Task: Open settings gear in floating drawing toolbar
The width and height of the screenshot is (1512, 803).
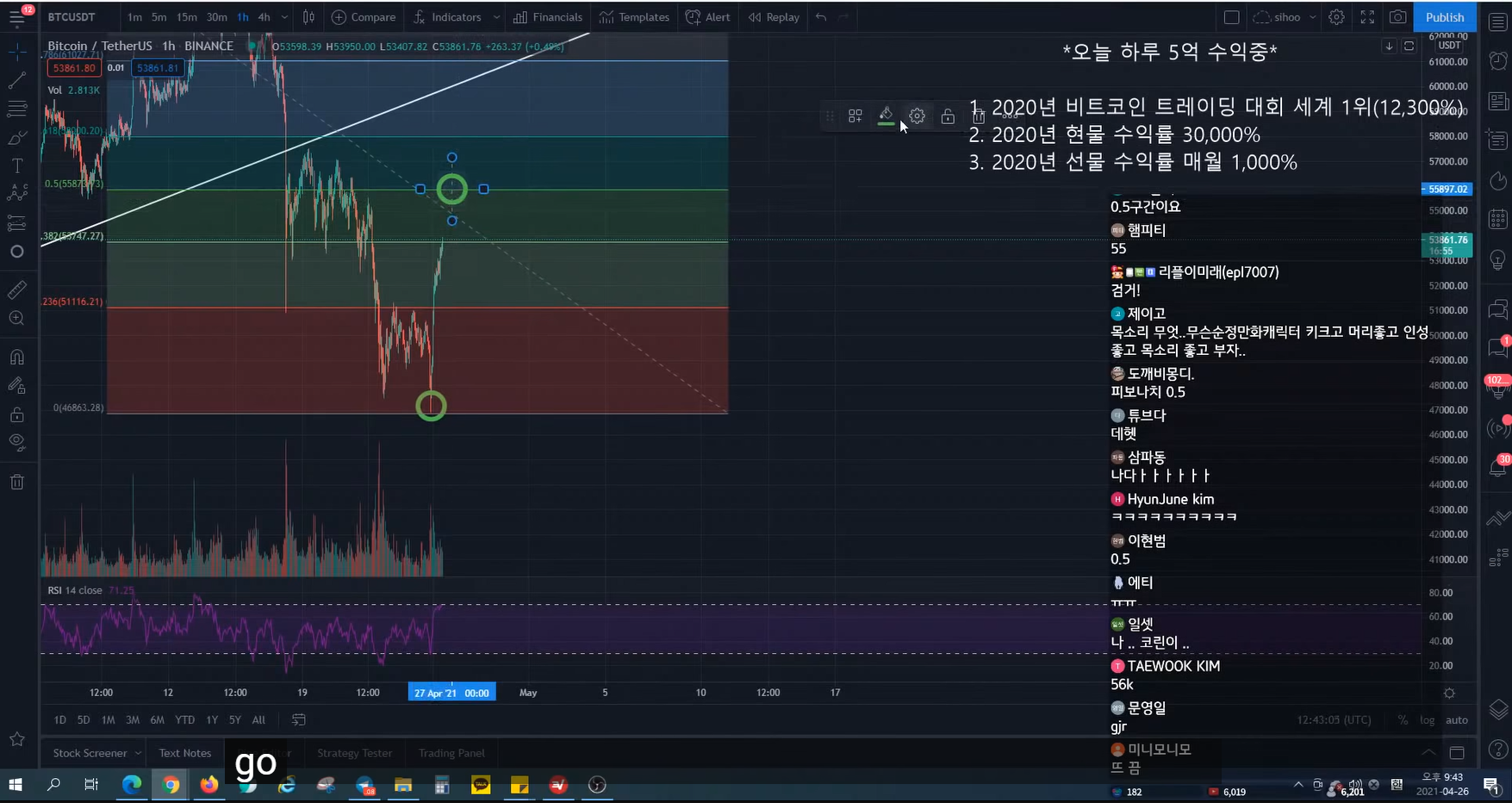Action: coord(917,116)
